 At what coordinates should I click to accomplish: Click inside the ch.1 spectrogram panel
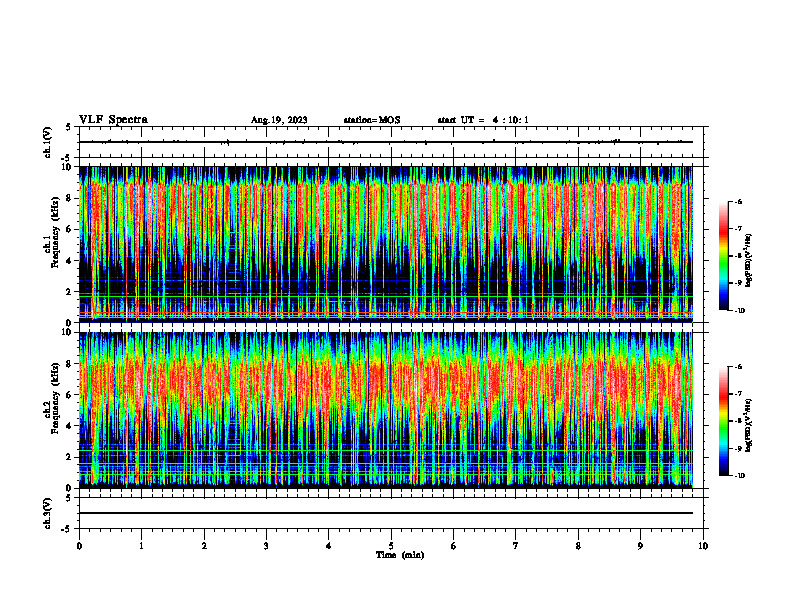pos(385,244)
